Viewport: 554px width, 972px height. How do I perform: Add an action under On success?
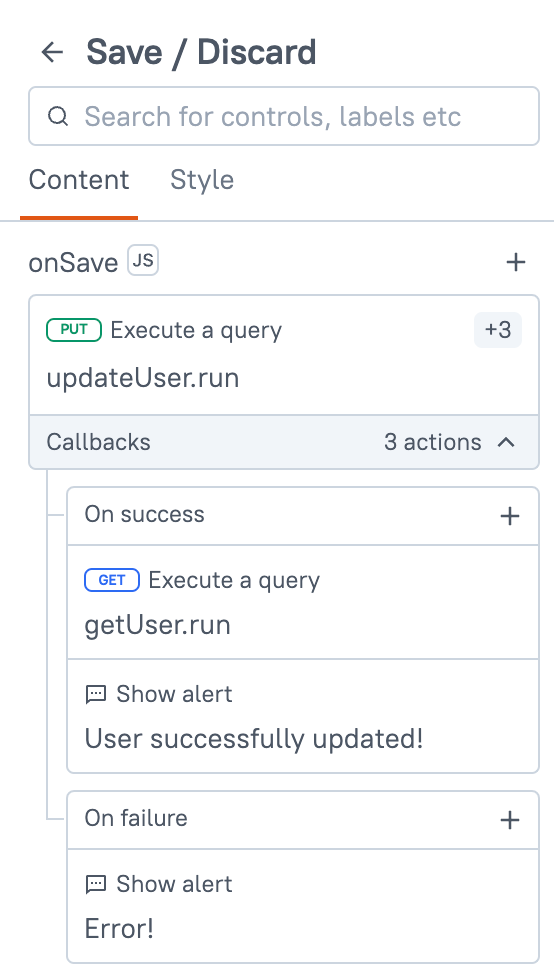pyautogui.click(x=509, y=516)
